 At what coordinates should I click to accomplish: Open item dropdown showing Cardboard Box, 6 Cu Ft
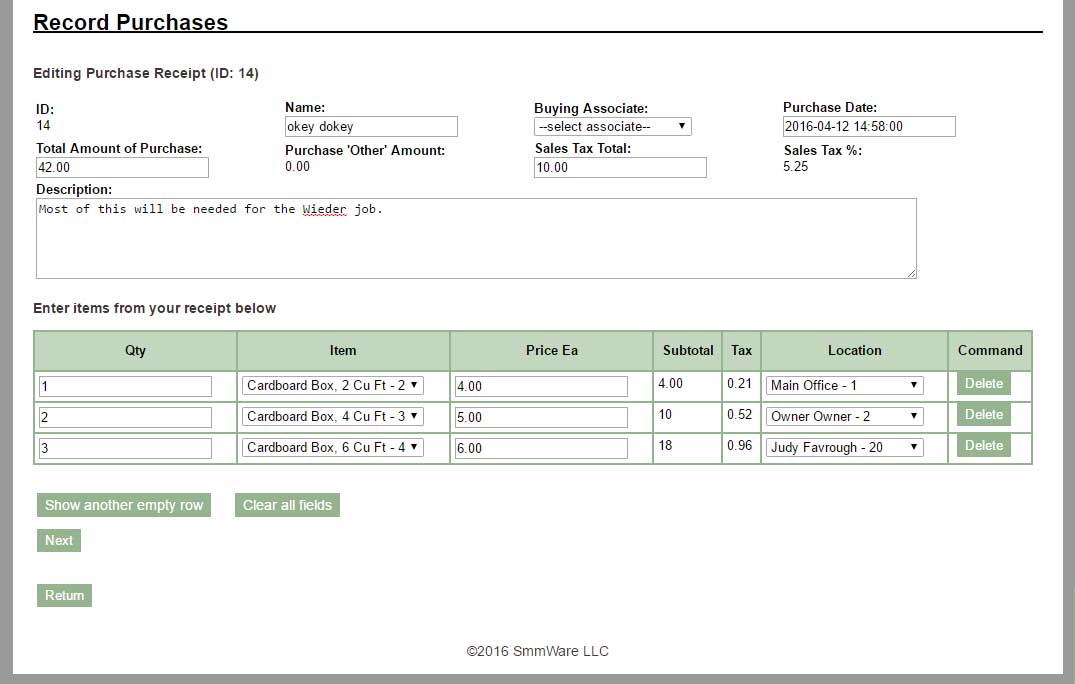333,447
